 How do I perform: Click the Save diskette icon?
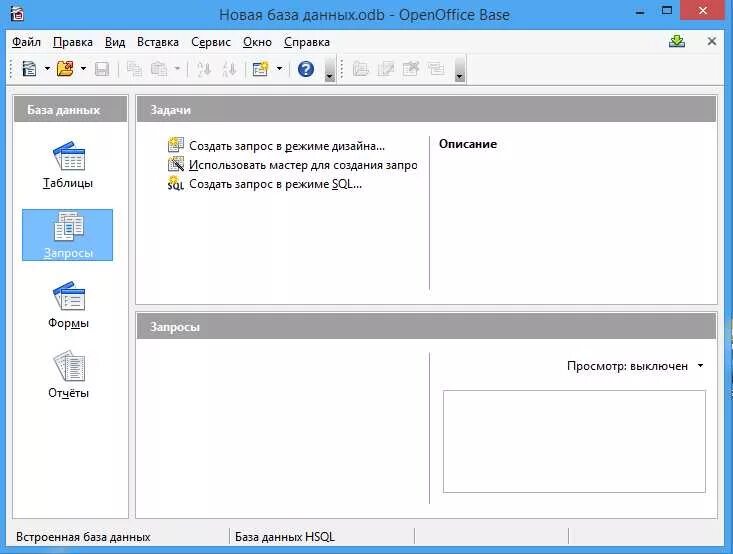pos(102,69)
